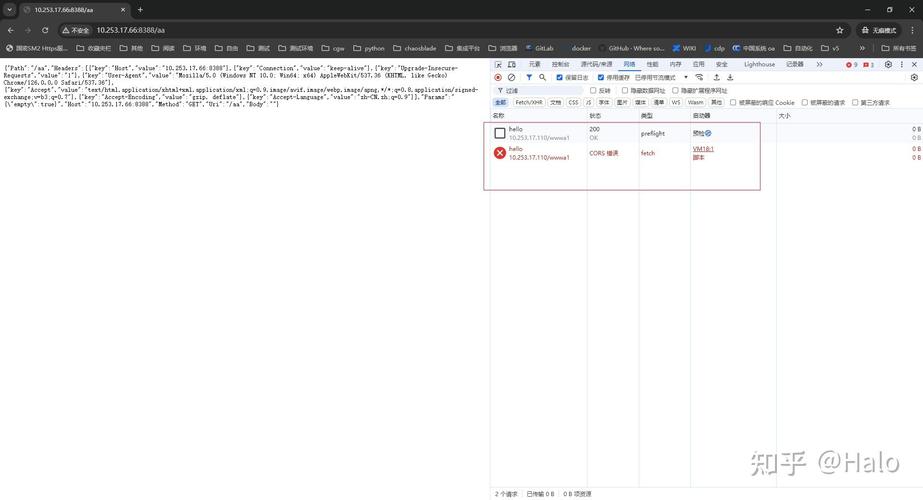Screen dimensions: 923x500
Task: Open the all bookmarks folder at far right
Action: [x=898, y=48]
